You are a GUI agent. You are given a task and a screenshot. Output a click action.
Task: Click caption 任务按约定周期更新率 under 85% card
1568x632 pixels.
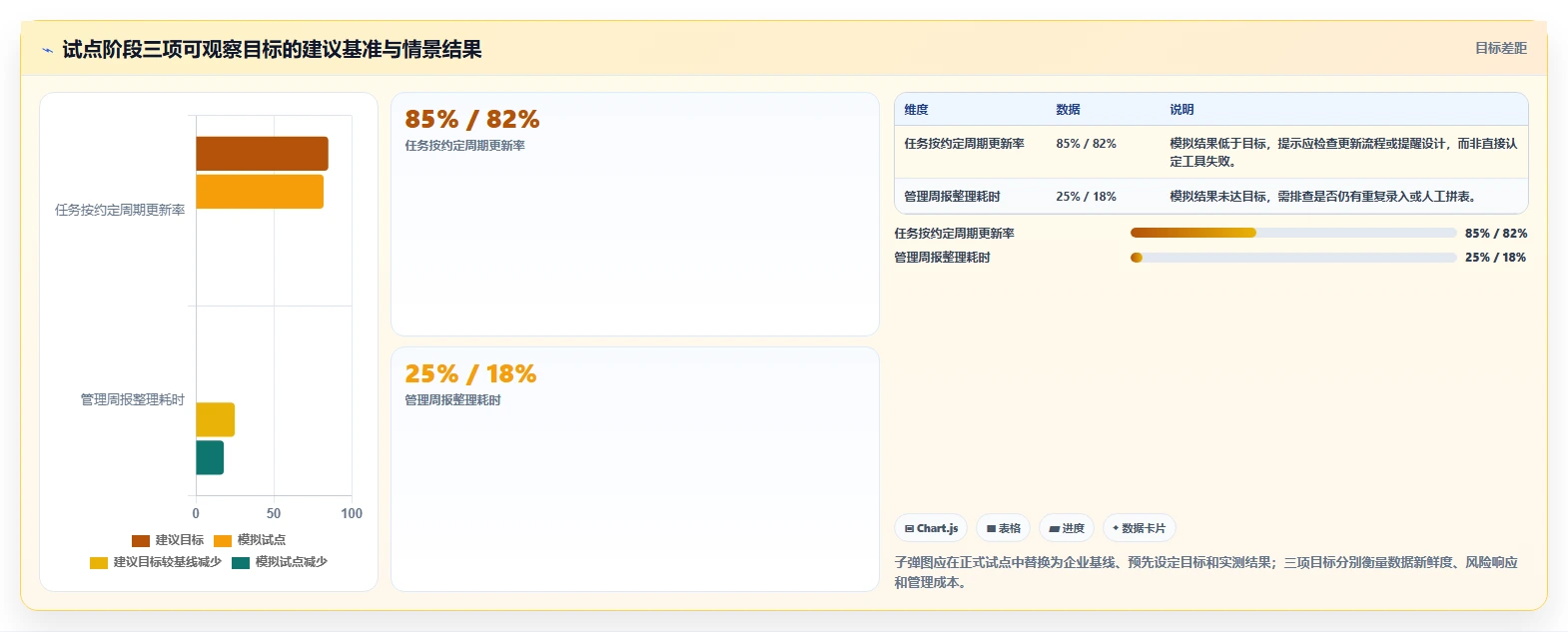coord(464,146)
